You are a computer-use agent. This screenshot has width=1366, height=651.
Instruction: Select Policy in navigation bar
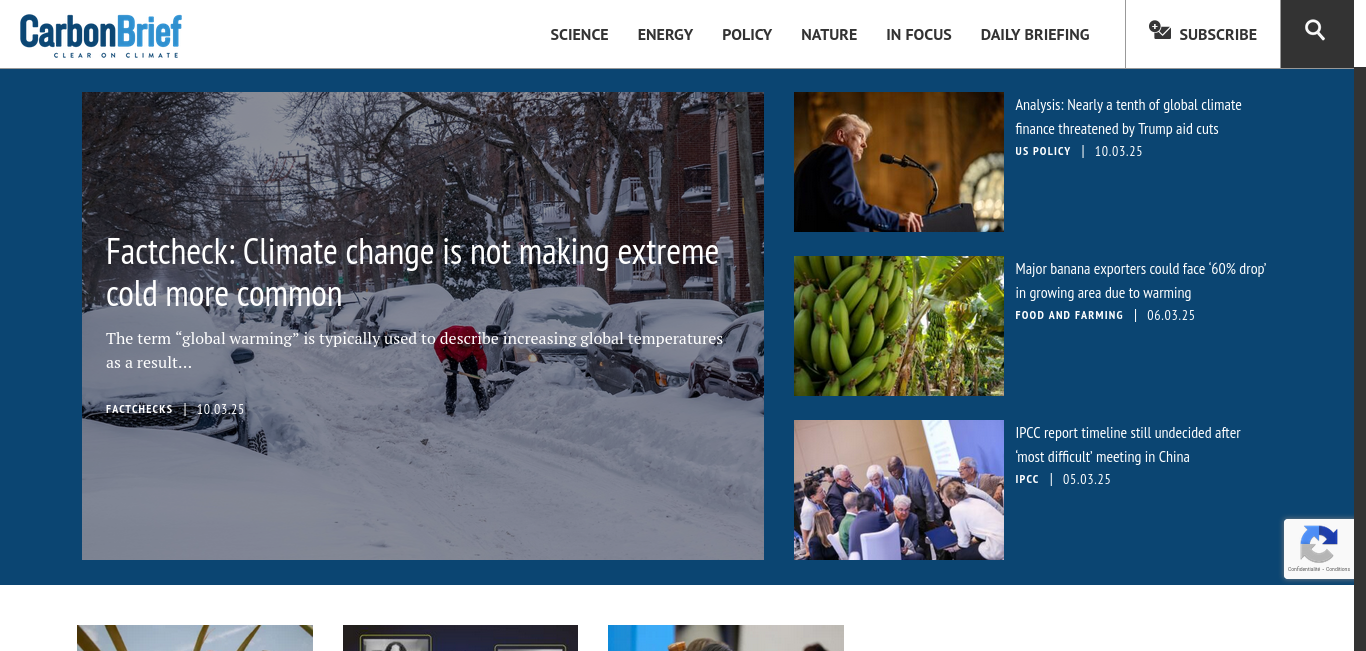coord(747,35)
